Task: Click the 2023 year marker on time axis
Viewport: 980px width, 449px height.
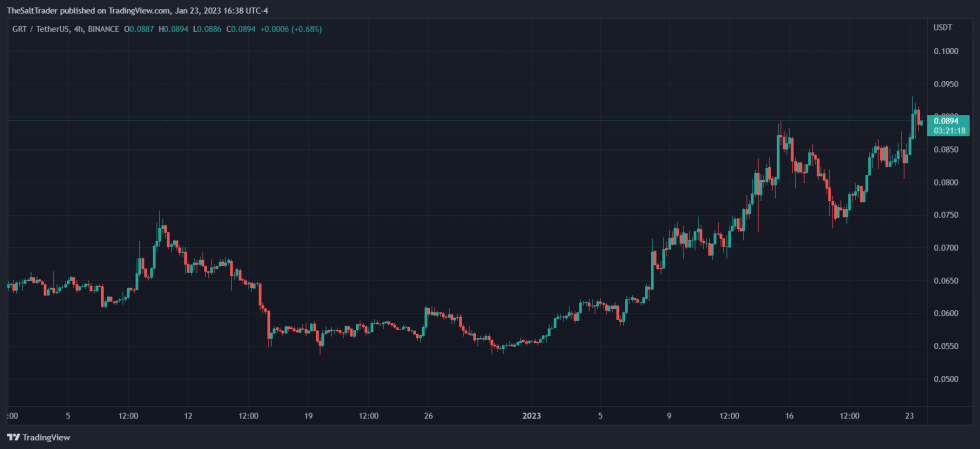Action: [532, 416]
